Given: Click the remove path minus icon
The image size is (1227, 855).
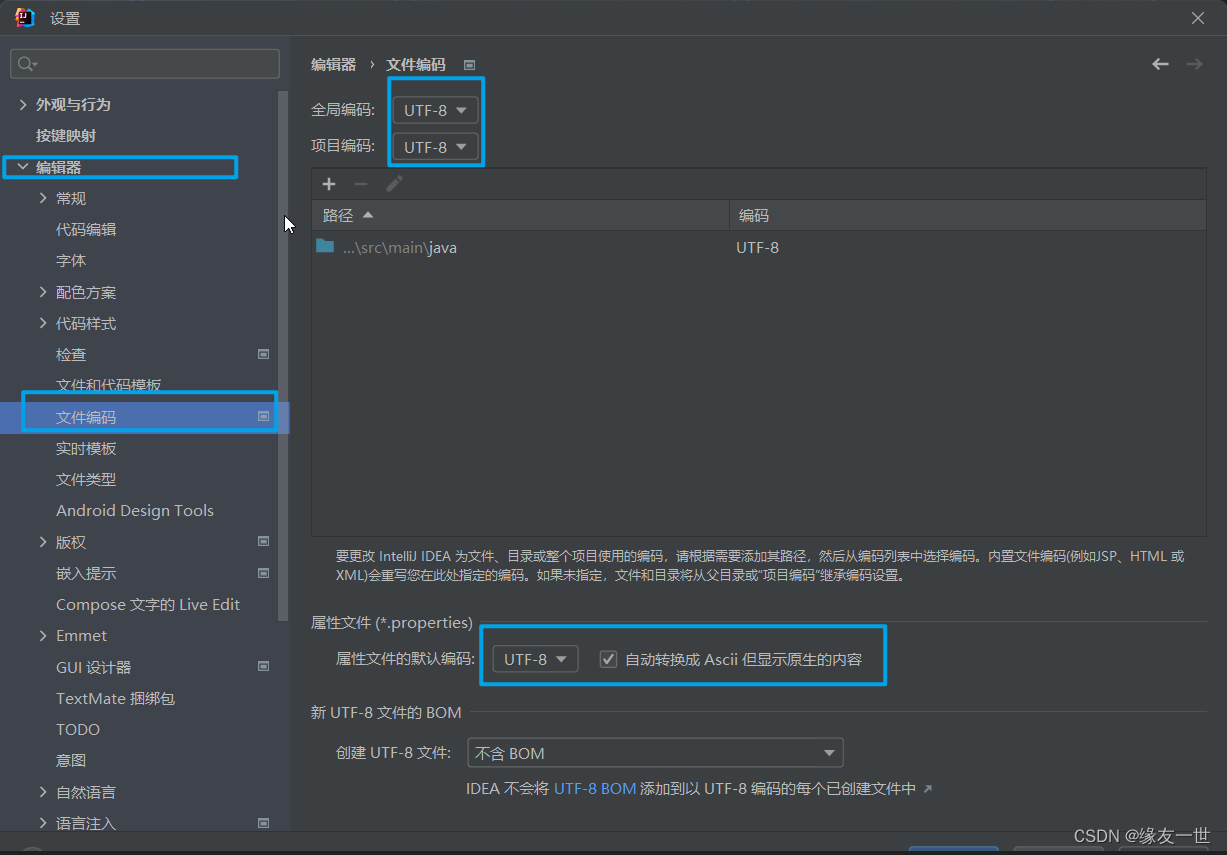Looking at the screenshot, I should (x=361, y=184).
